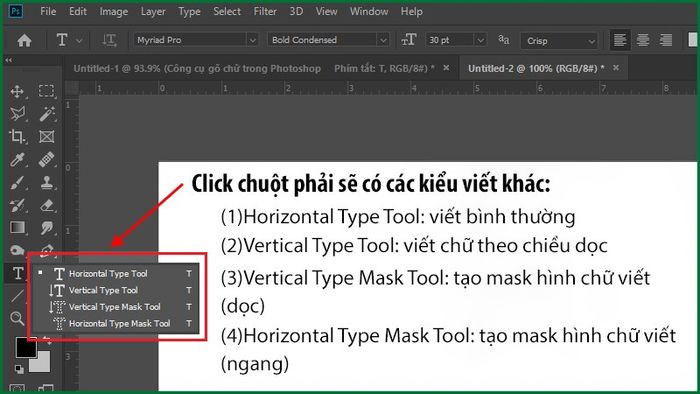Open the Bold Condensed font style dropdown
The height and width of the screenshot is (394, 700).
point(328,40)
